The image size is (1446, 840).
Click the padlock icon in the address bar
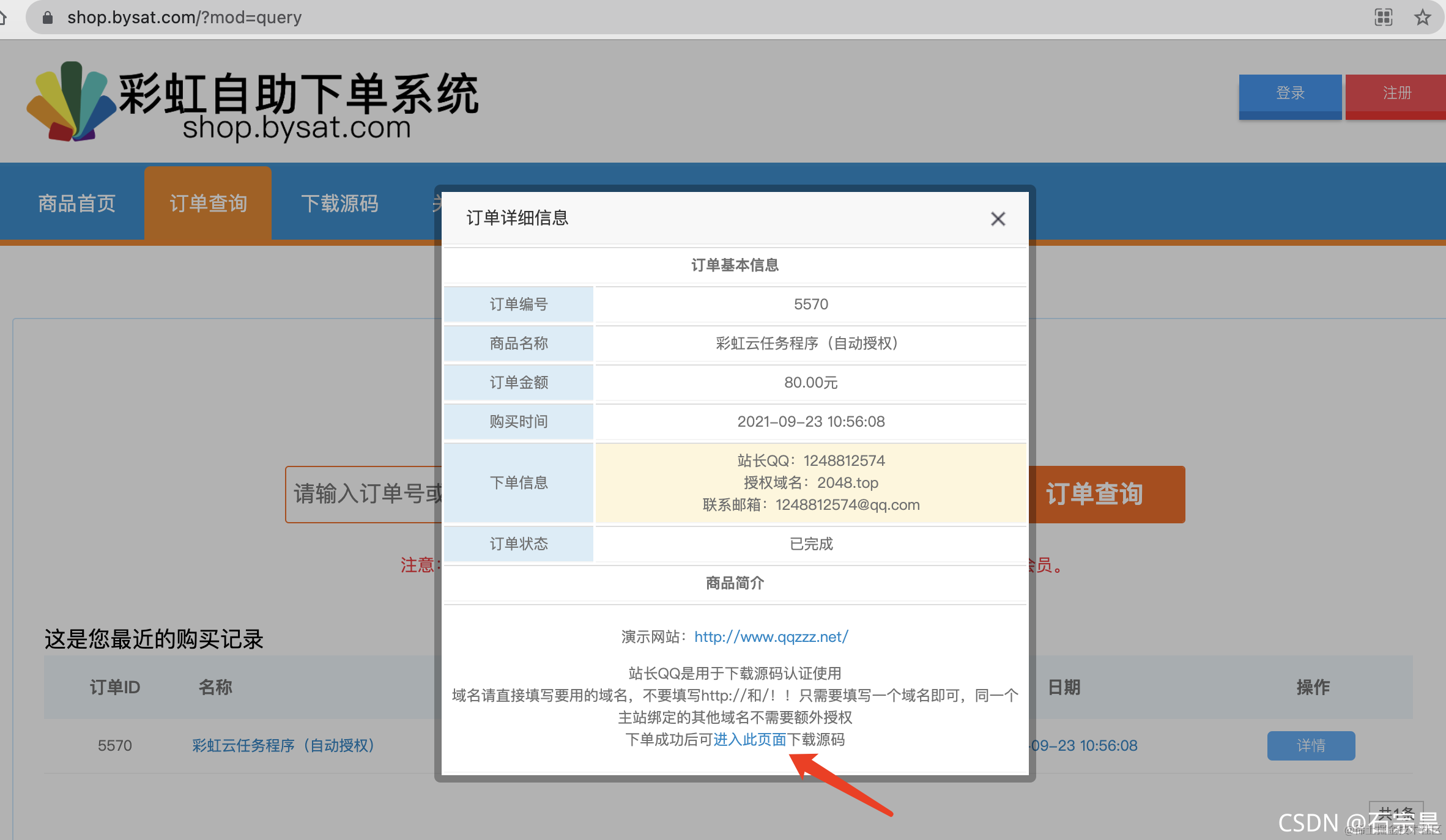(x=47, y=17)
